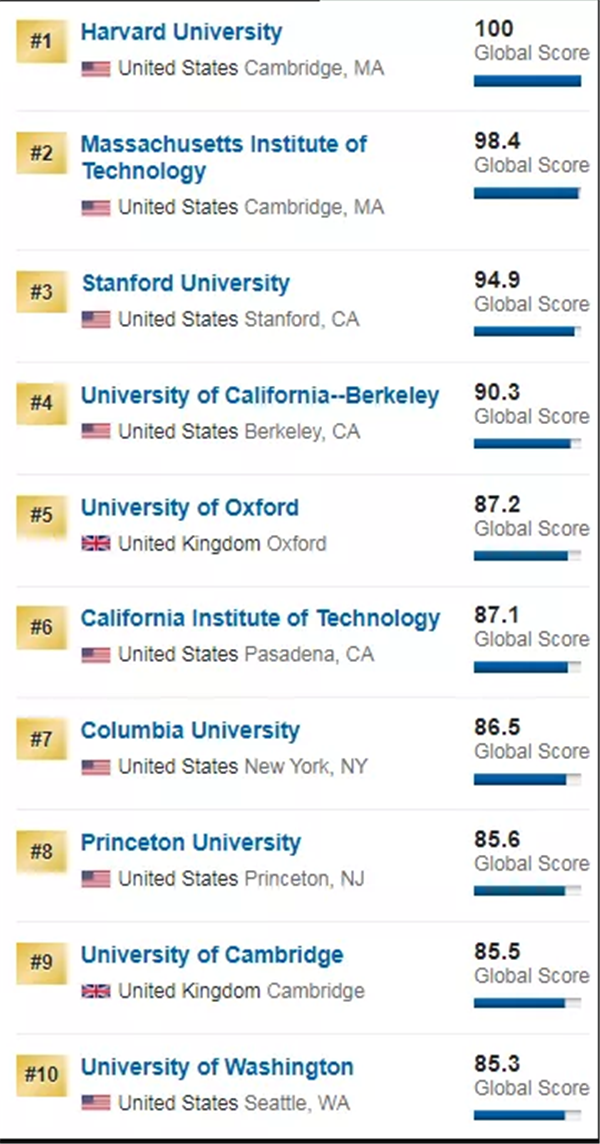600x1144 pixels.
Task: Click the UK flag under University of Oxford
Action: (96, 545)
